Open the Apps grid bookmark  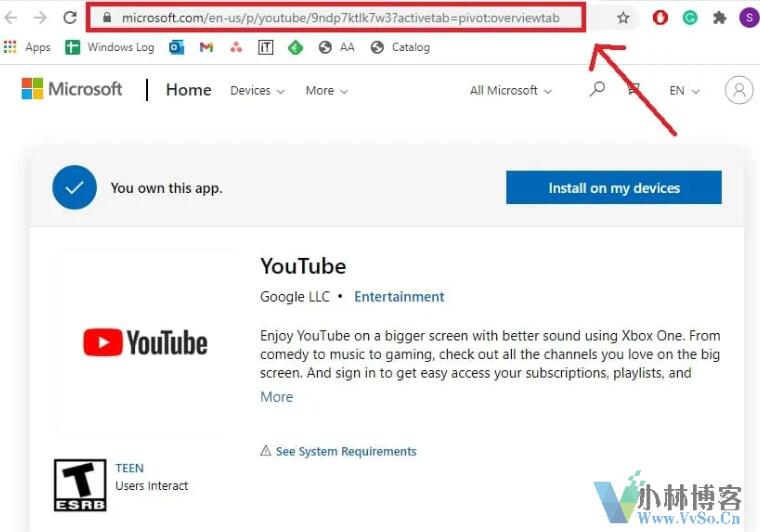click(27, 47)
